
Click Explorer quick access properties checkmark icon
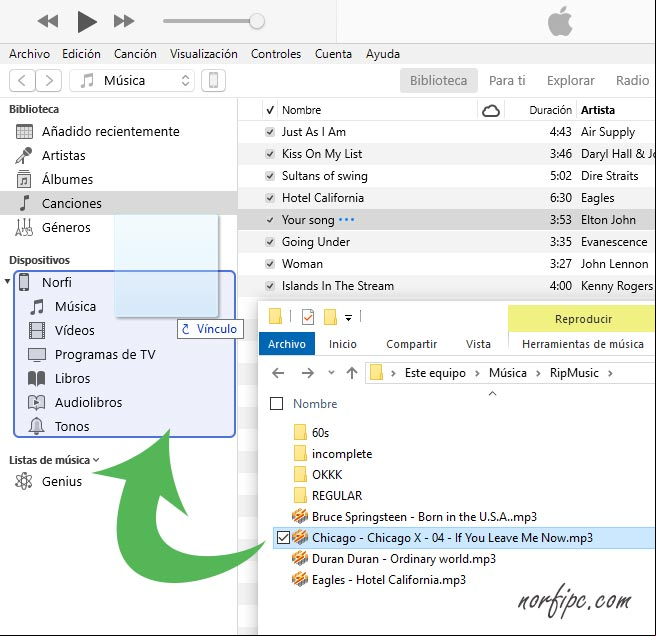point(308,317)
